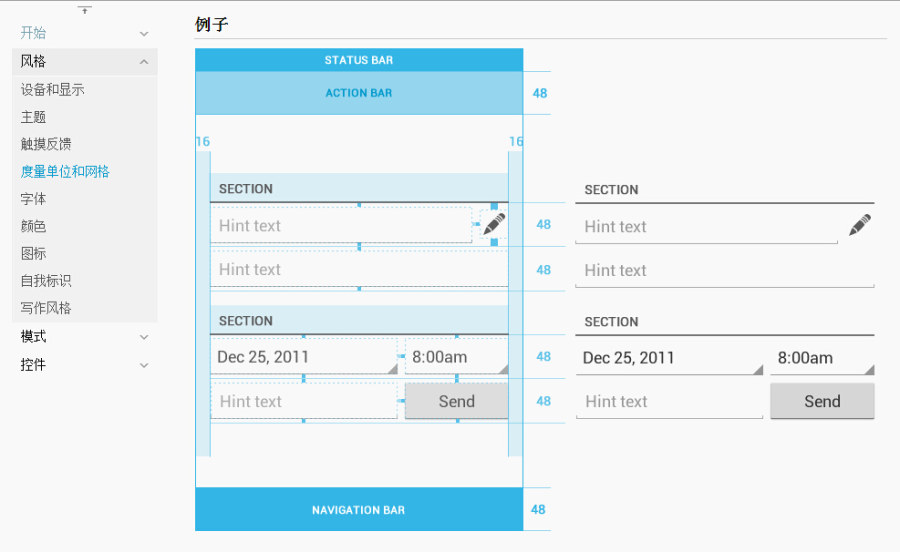This screenshot has height=552, width=900.
Task: Open the 设备和显示 page
Action: [x=52, y=90]
